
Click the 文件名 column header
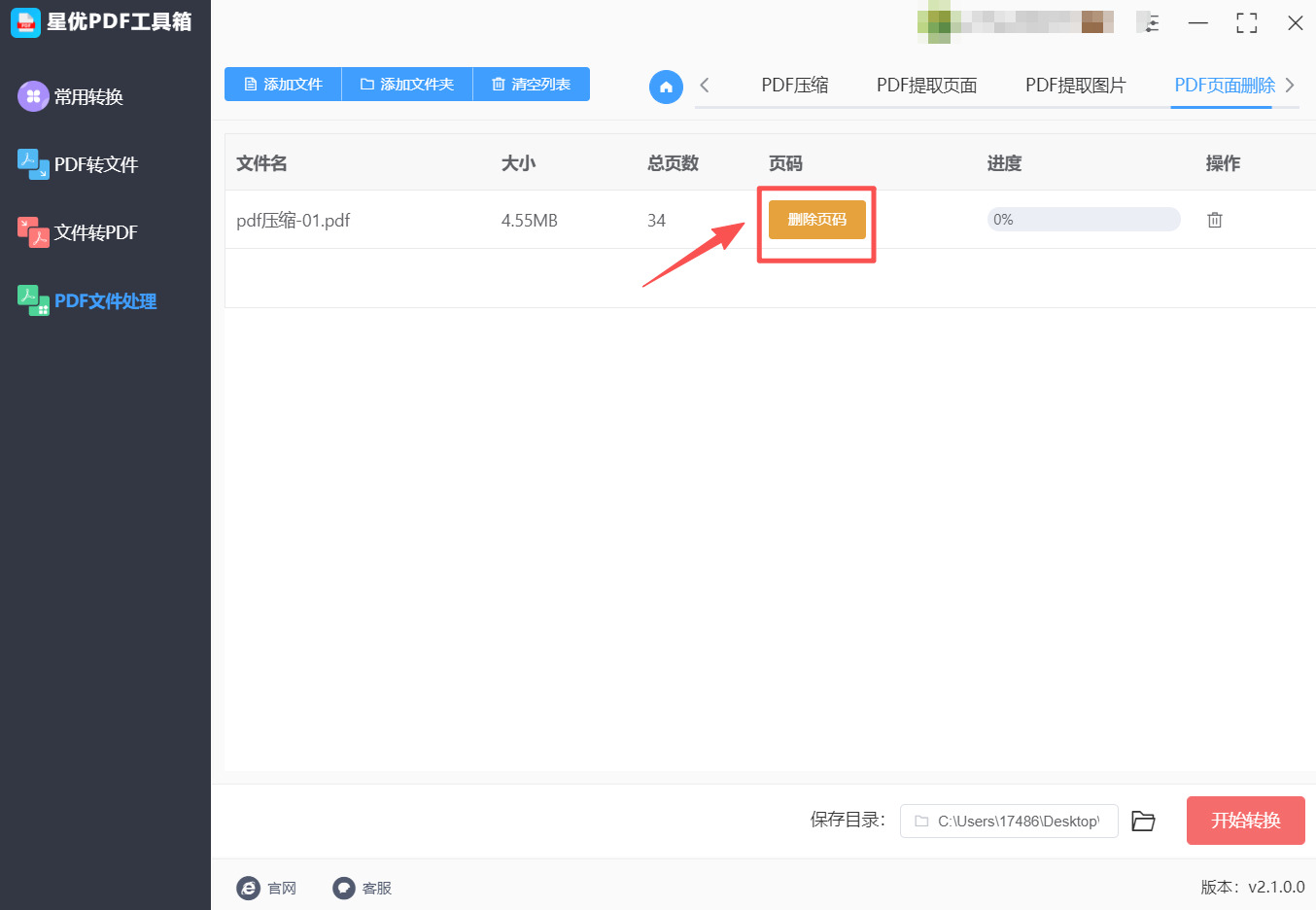point(261,163)
